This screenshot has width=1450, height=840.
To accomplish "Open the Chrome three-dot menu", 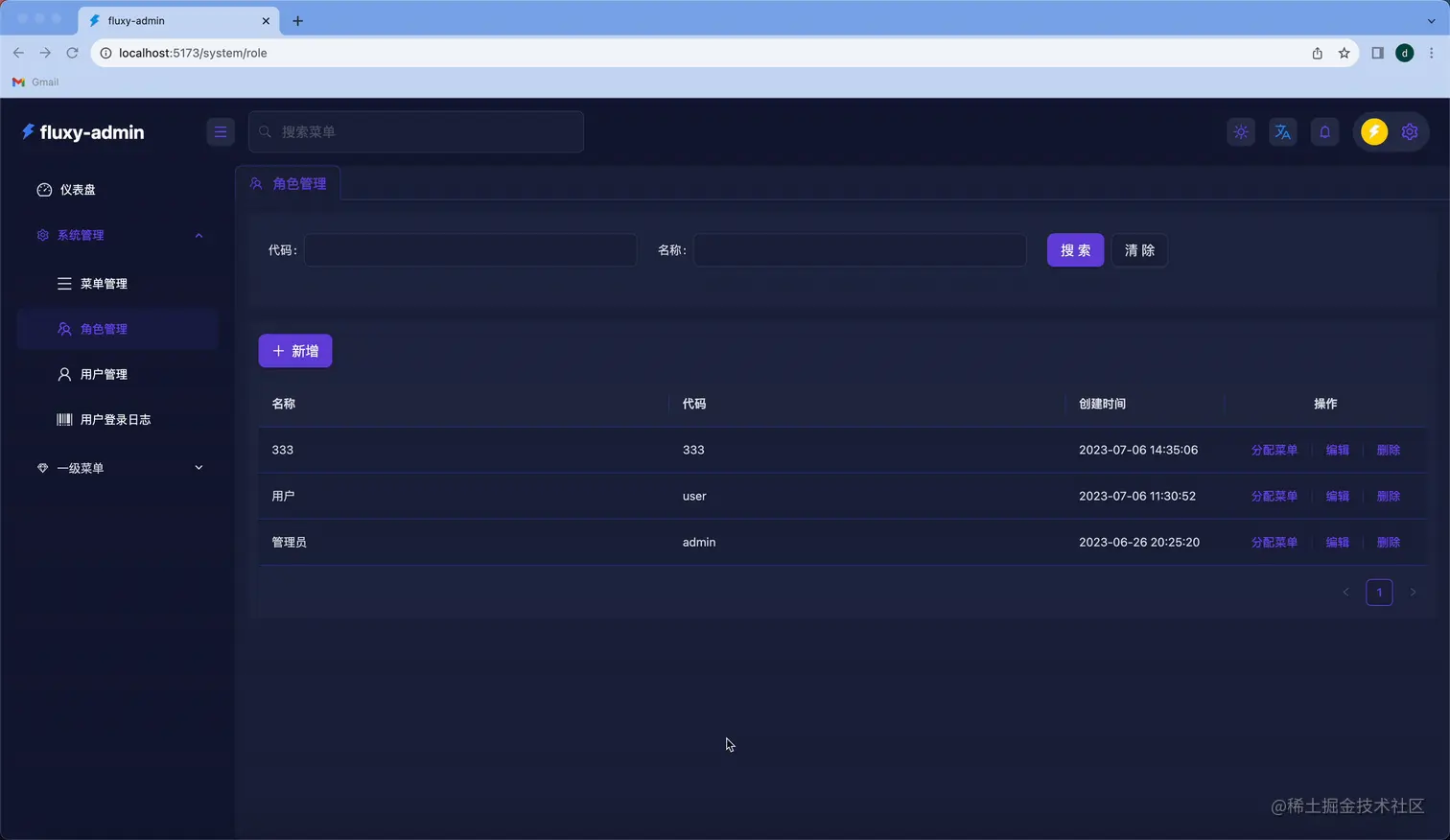I will pyautogui.click(x=1432, y=53).
